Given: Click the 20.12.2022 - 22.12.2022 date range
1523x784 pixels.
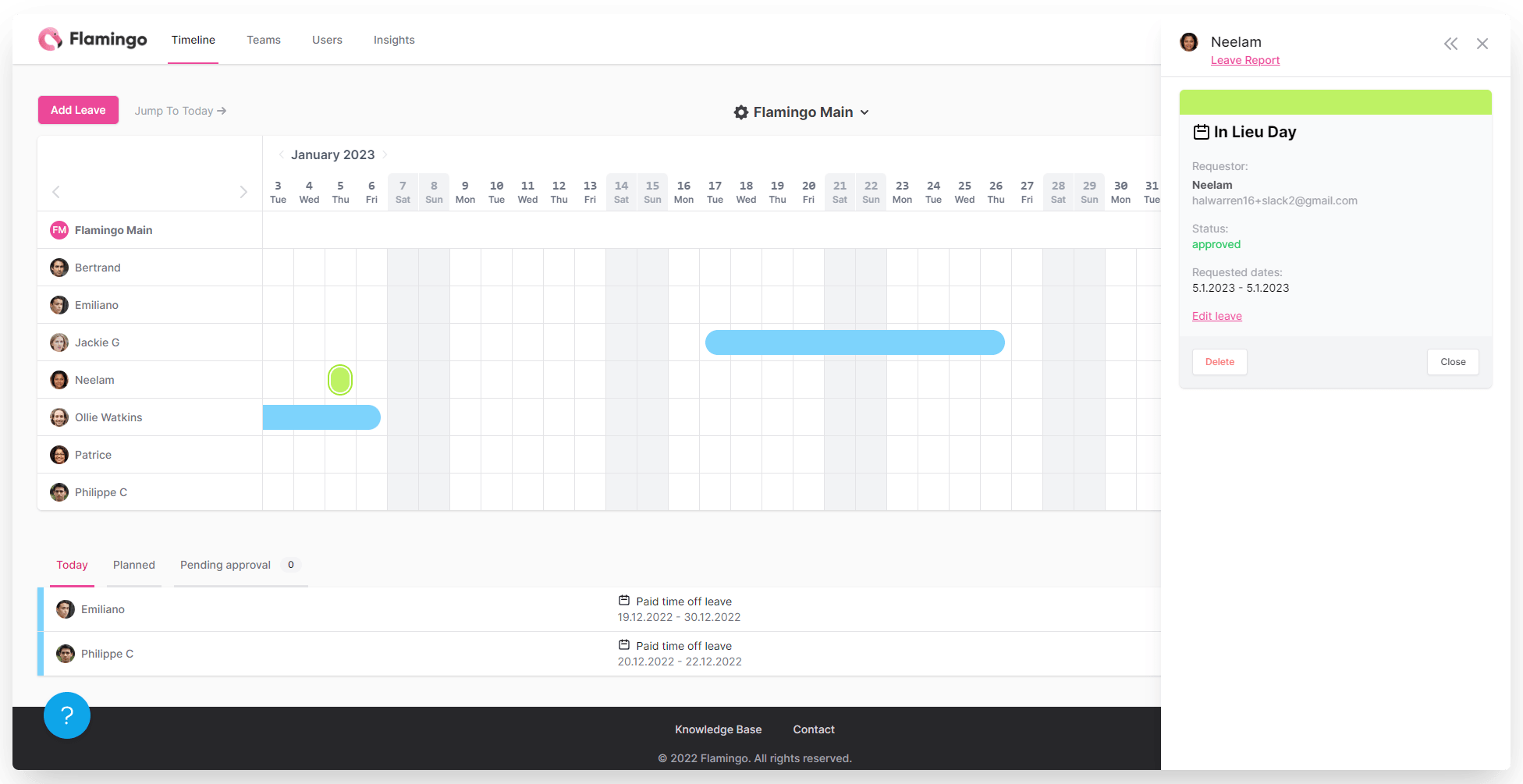Looking at the screenshot, I should point(680,662).
